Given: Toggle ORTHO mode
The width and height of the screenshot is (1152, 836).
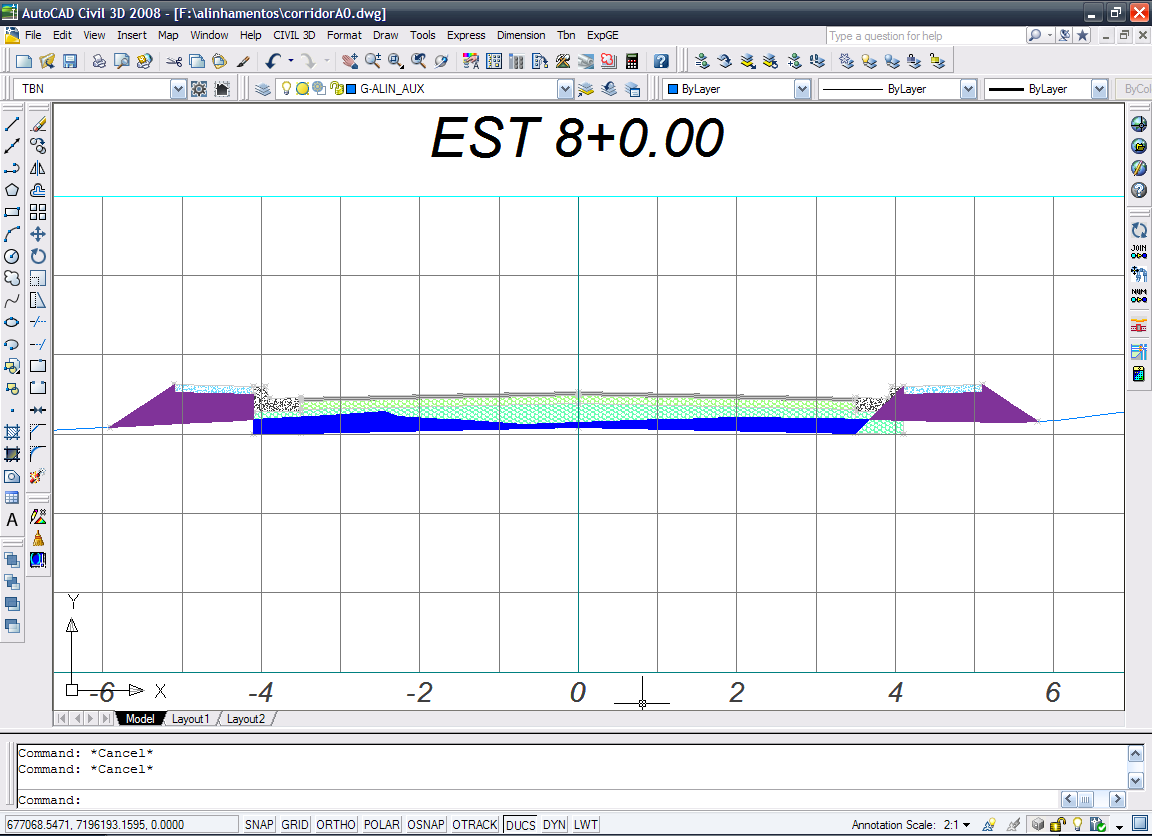Looking at the screenshot, I should [x=336, y=824].
